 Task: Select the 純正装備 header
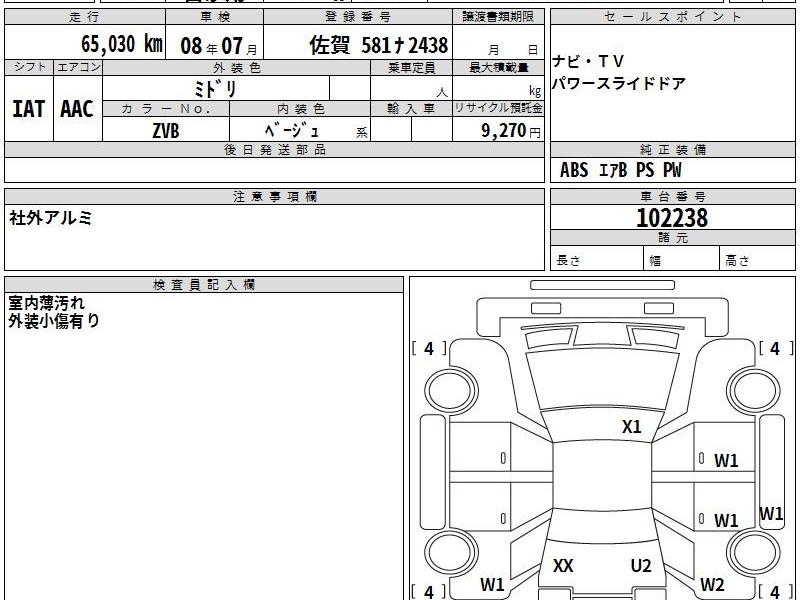click(673, 149)
